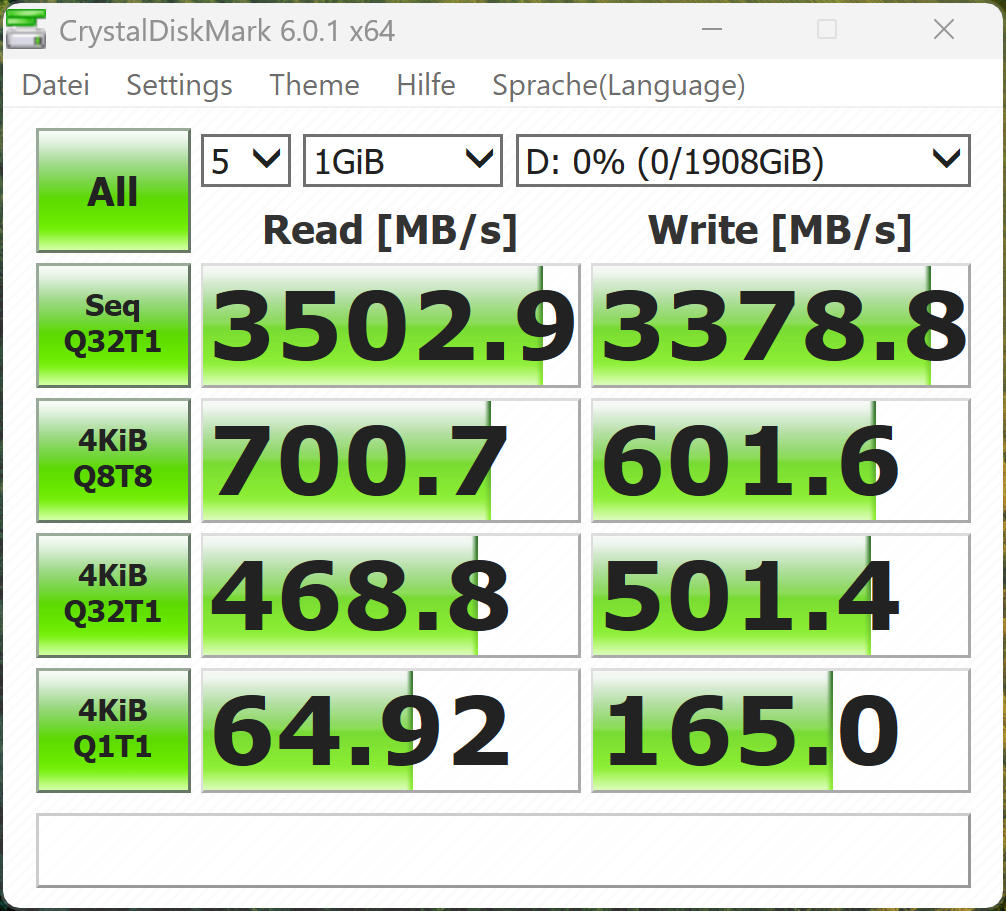
Task: Click the CrystalDiskMark app icon in title bar
Action: [26, 30]
